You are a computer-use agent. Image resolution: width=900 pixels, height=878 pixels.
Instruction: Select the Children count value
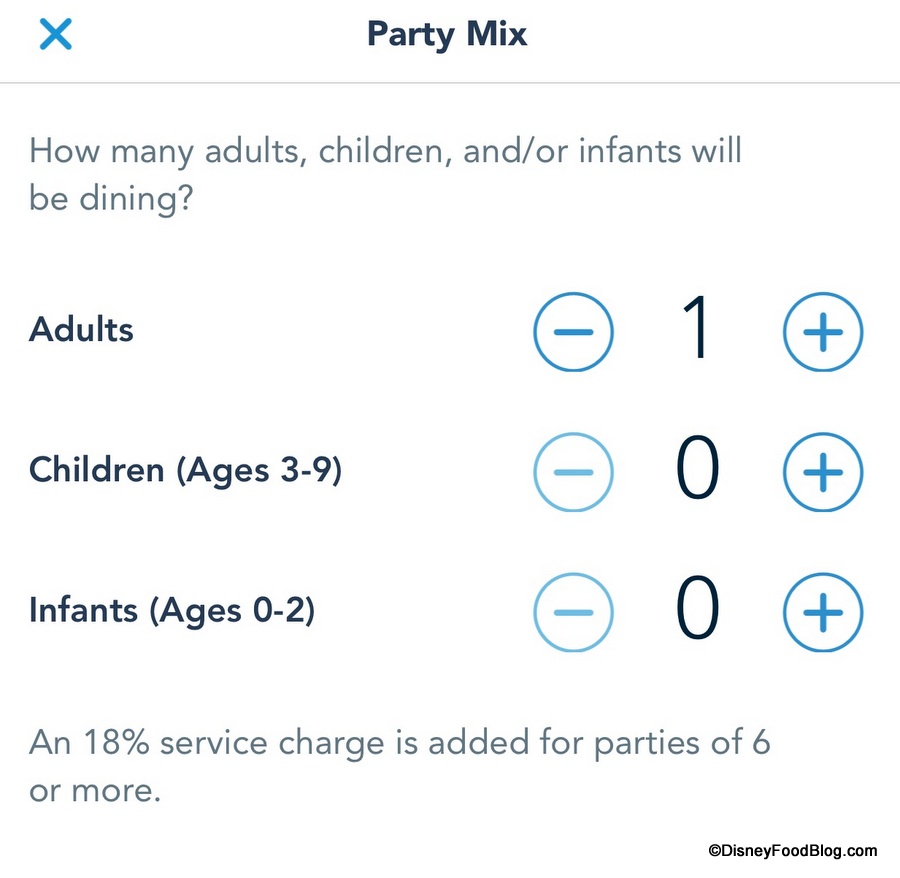[697, 471]
